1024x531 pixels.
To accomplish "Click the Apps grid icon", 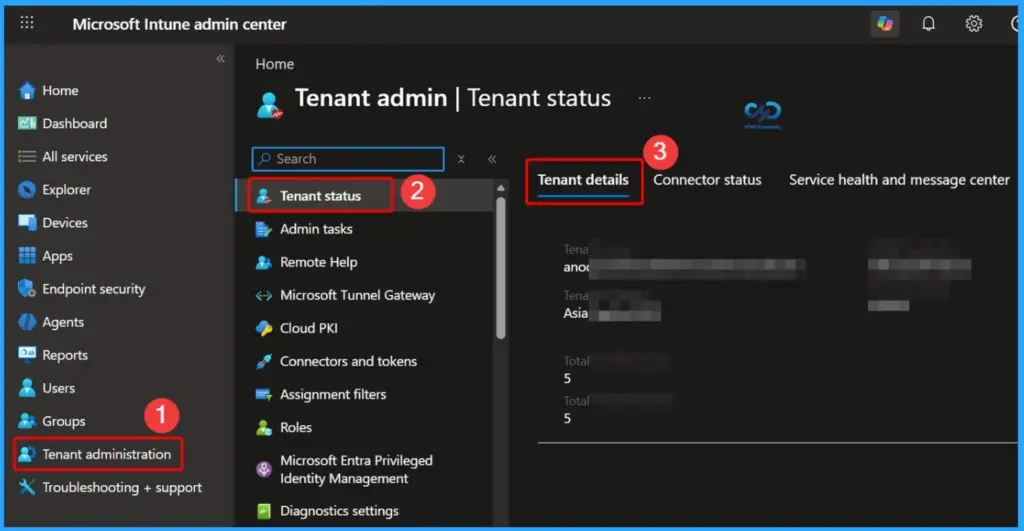I will click(27, 256).
